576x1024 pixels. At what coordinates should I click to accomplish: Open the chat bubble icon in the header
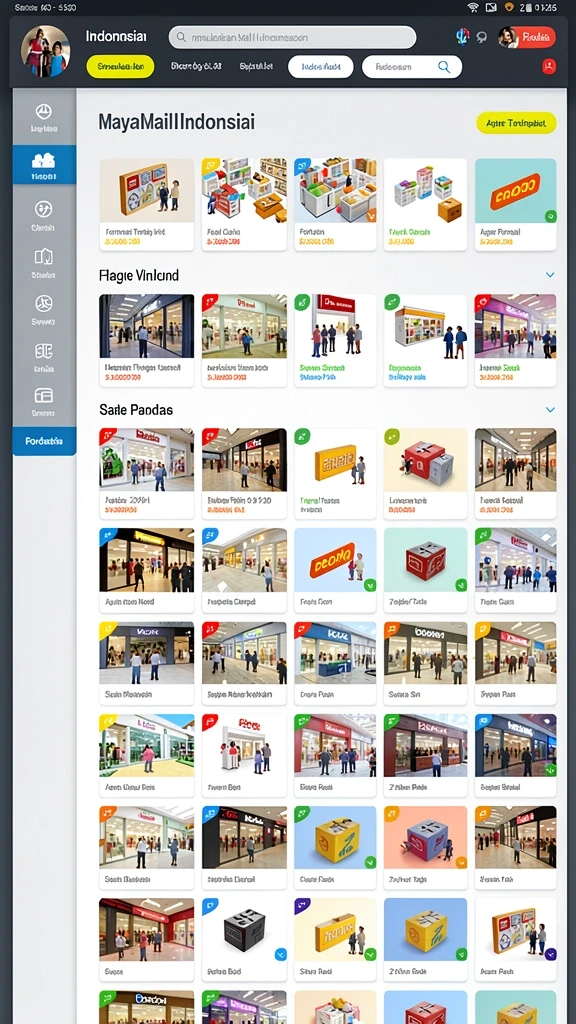tap(483, 37)
